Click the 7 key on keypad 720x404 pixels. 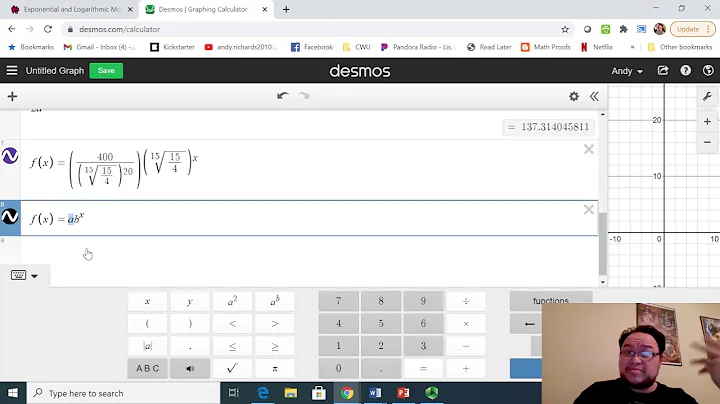(x=338, y=302)
